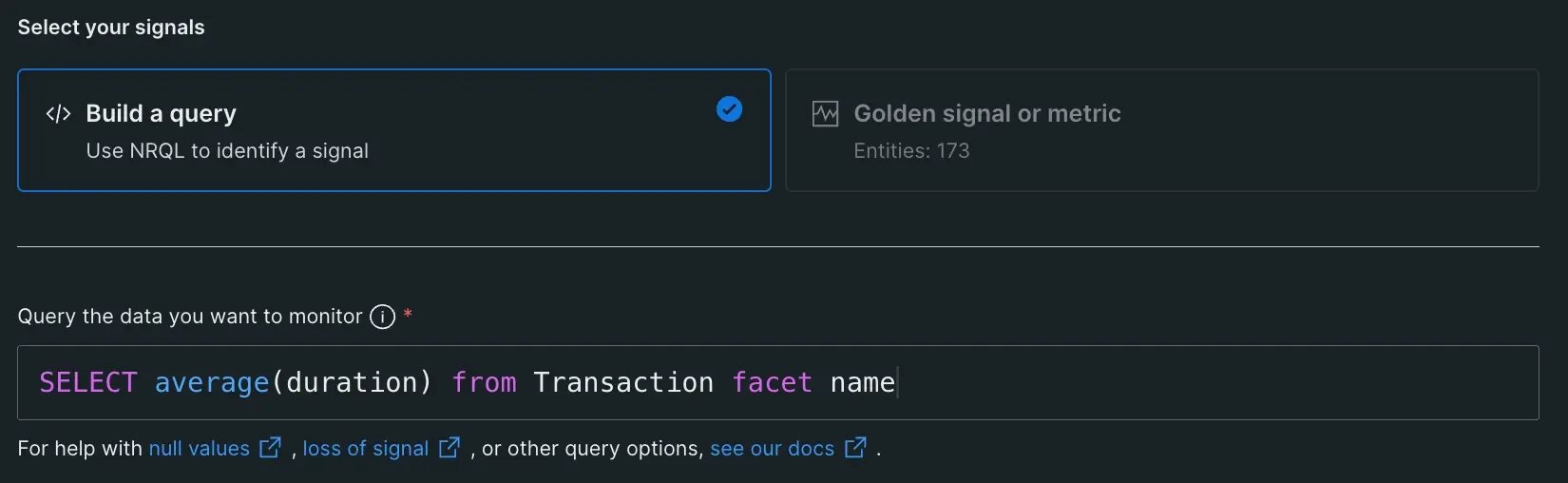Click external link icon after loss of signal

[x=449, y=448]
